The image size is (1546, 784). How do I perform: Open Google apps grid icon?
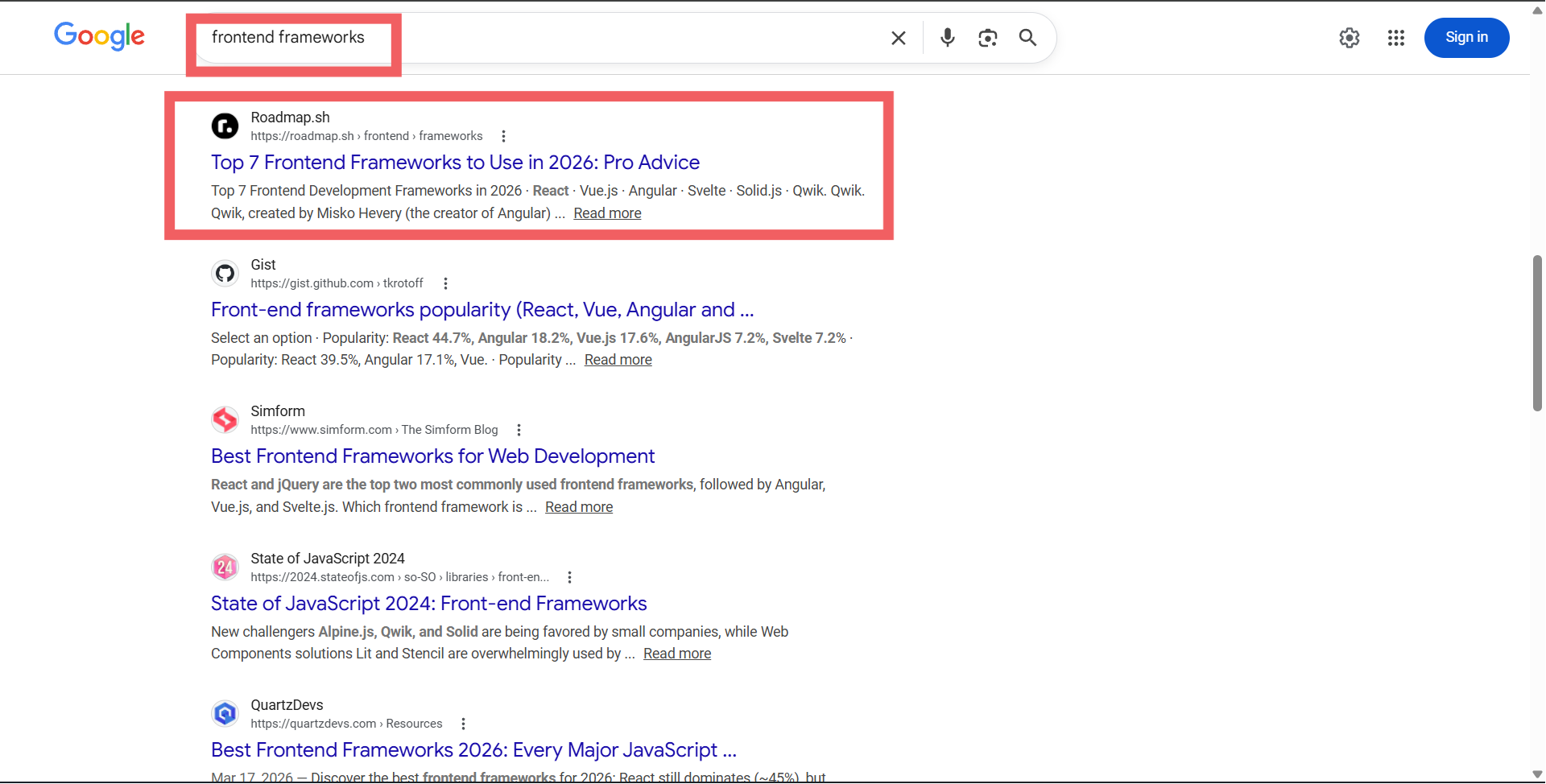coord(1396,38)
